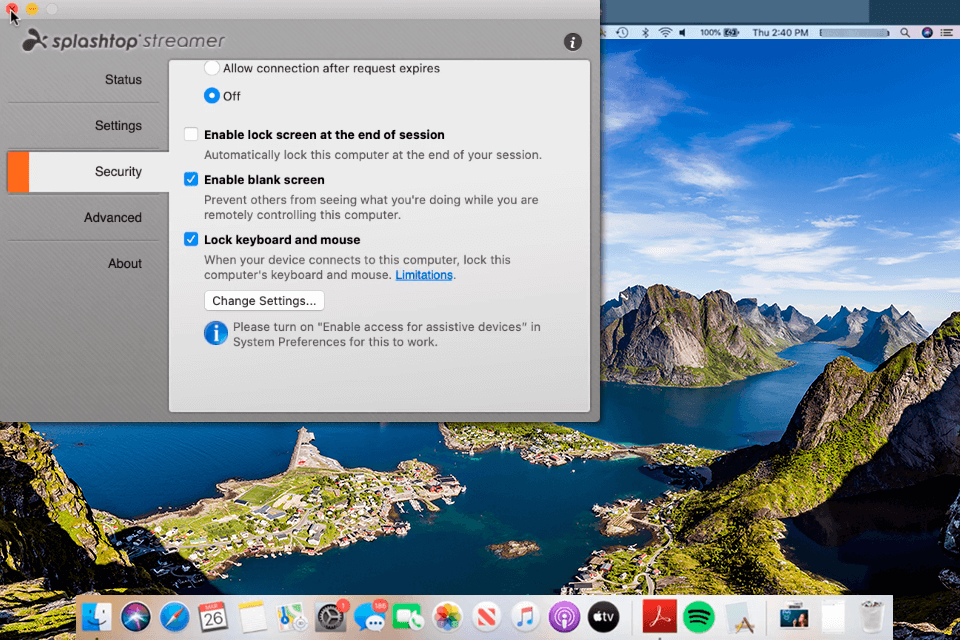Open FaceTime from the dock

click(408, 616)
